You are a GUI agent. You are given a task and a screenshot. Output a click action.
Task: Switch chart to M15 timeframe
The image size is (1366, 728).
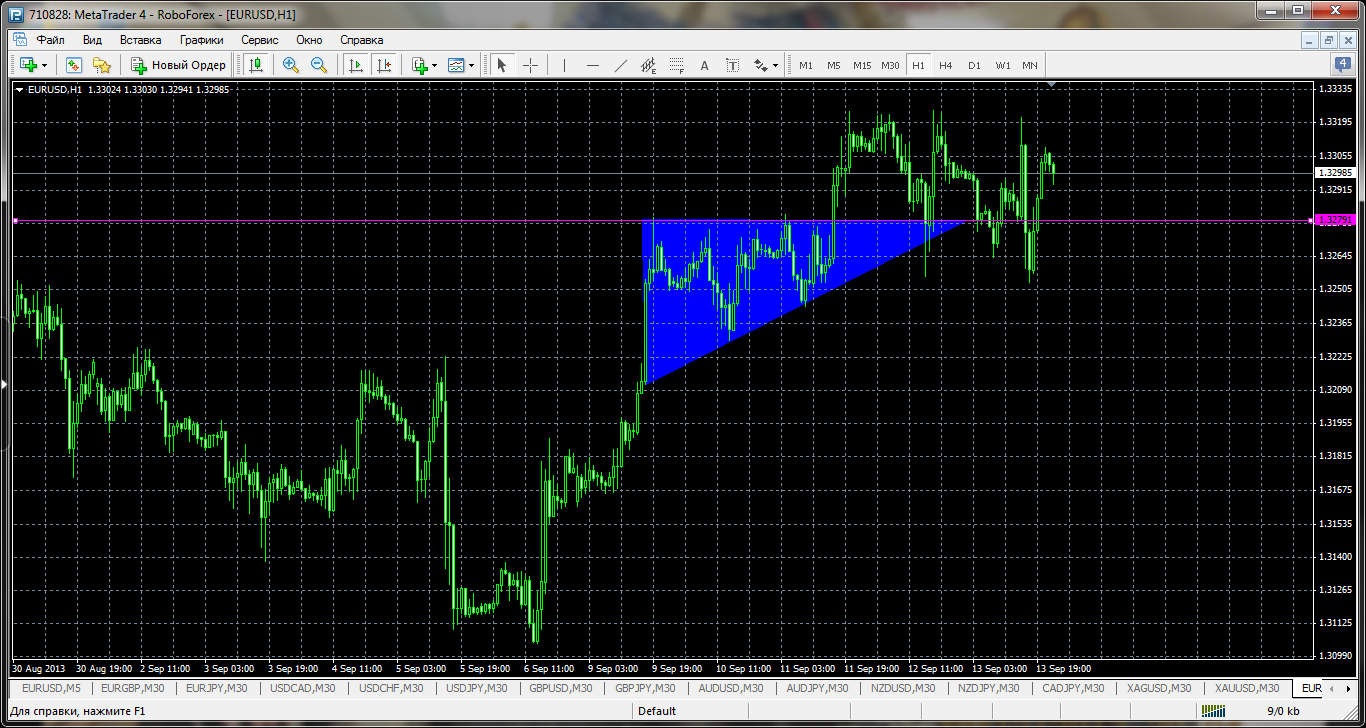click(x=862, y=65)
